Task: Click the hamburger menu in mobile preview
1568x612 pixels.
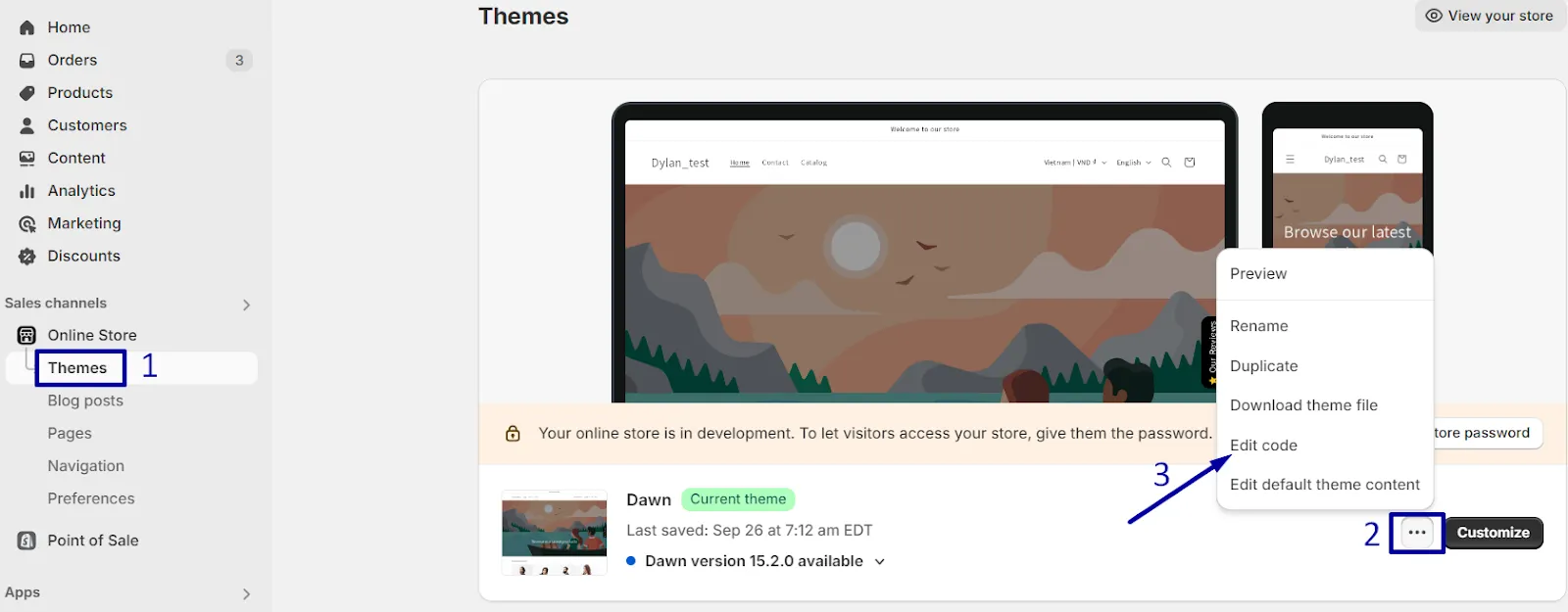Action: 1290,159
